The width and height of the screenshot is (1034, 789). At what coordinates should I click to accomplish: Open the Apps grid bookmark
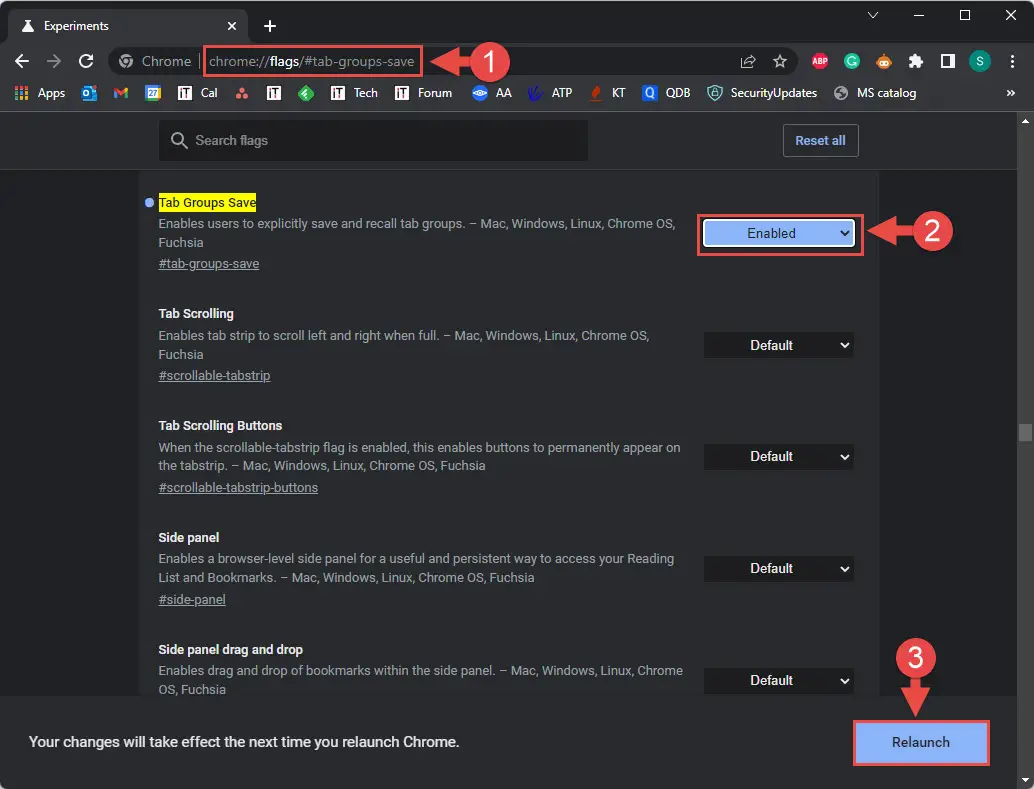click(40, 93)
